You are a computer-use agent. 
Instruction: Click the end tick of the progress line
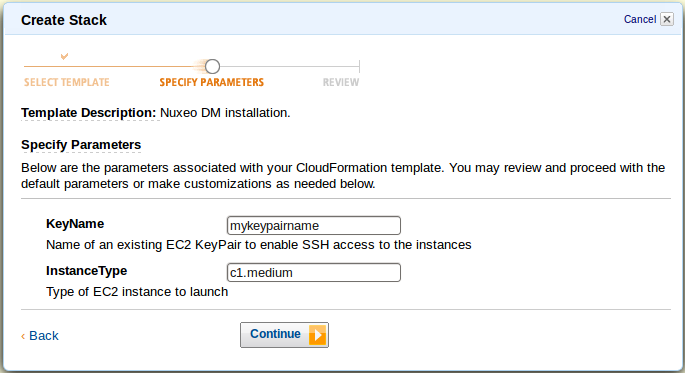359,66
